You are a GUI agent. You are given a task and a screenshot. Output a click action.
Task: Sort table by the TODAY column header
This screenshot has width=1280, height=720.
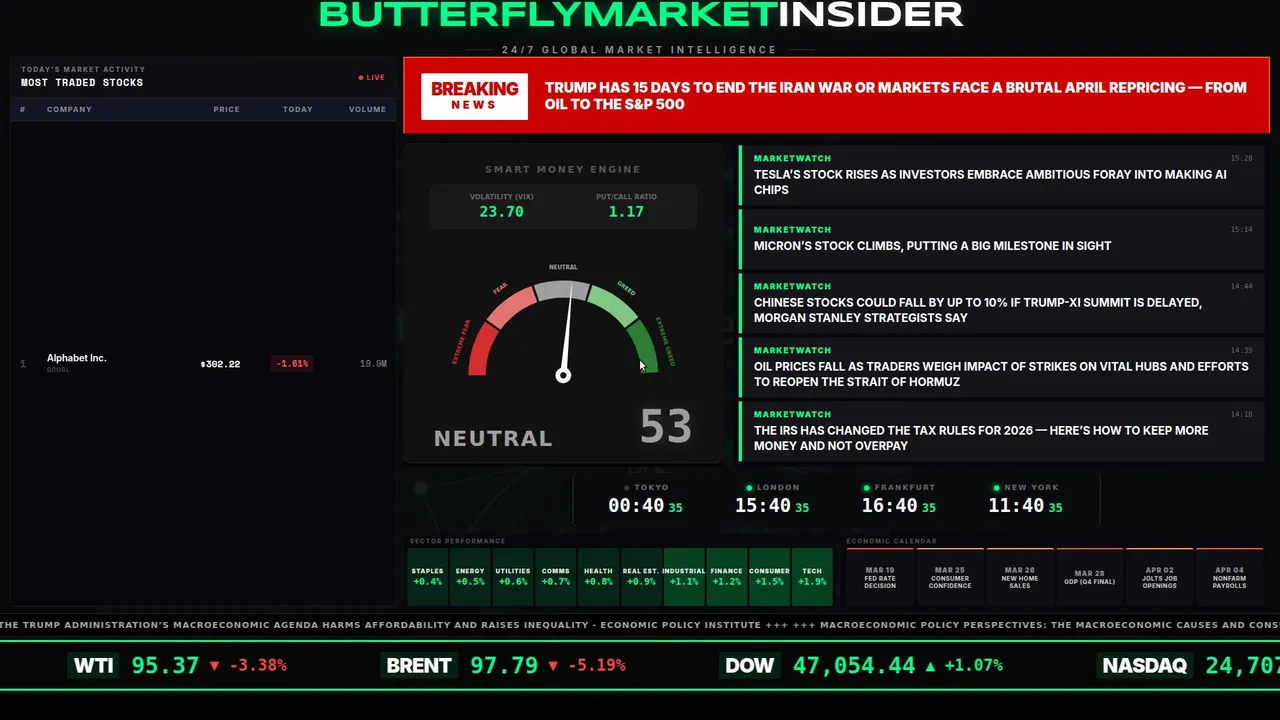(297, 109)
